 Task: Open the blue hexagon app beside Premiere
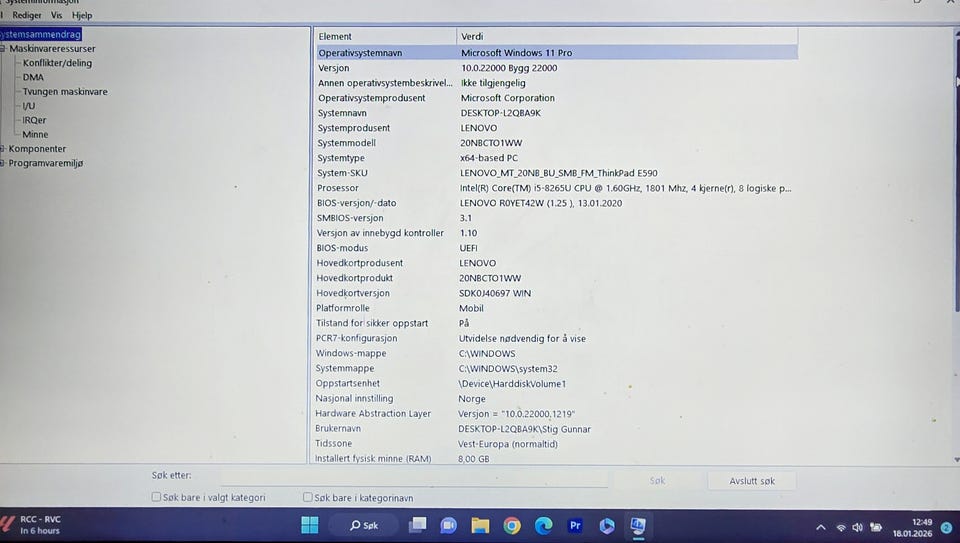click(x=606, y=525)
